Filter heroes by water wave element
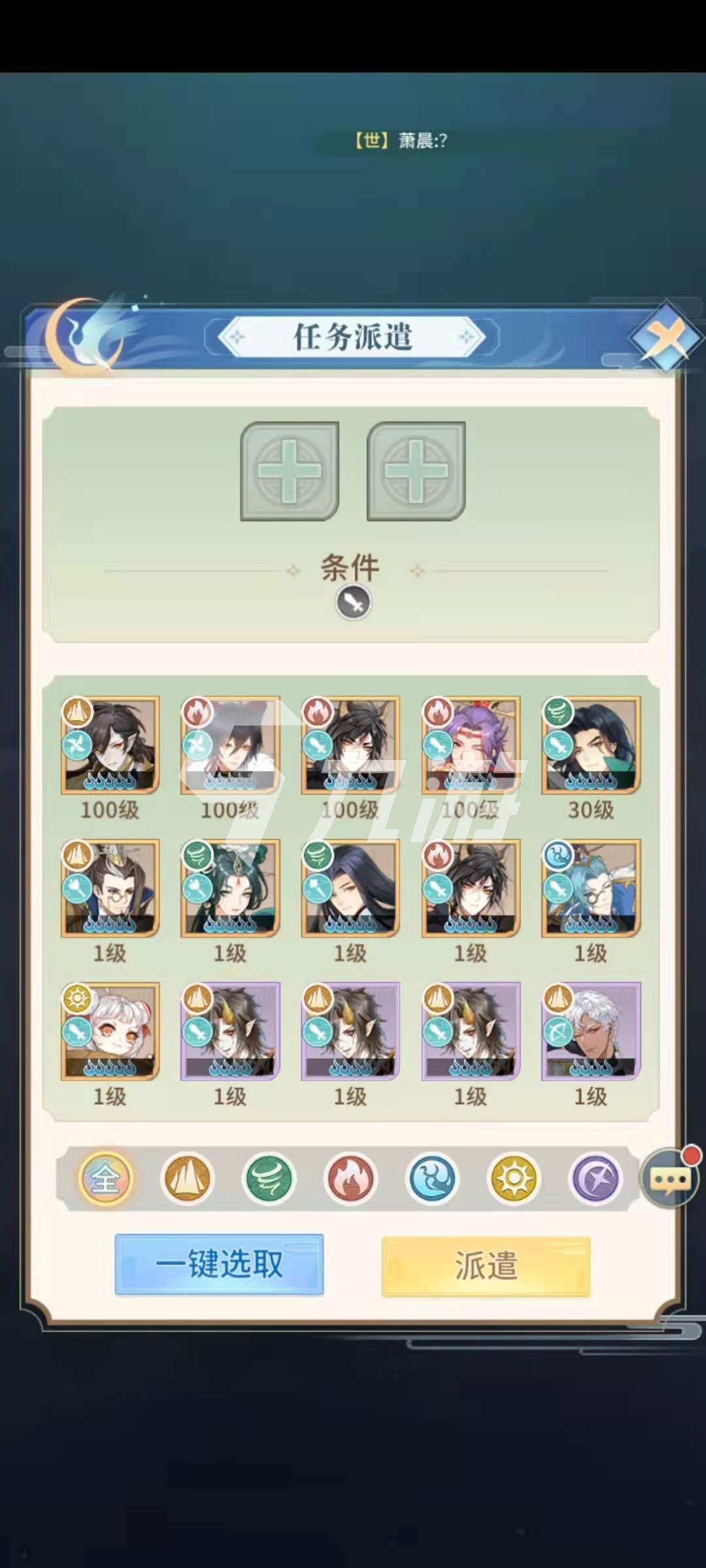 [432, 1179]
